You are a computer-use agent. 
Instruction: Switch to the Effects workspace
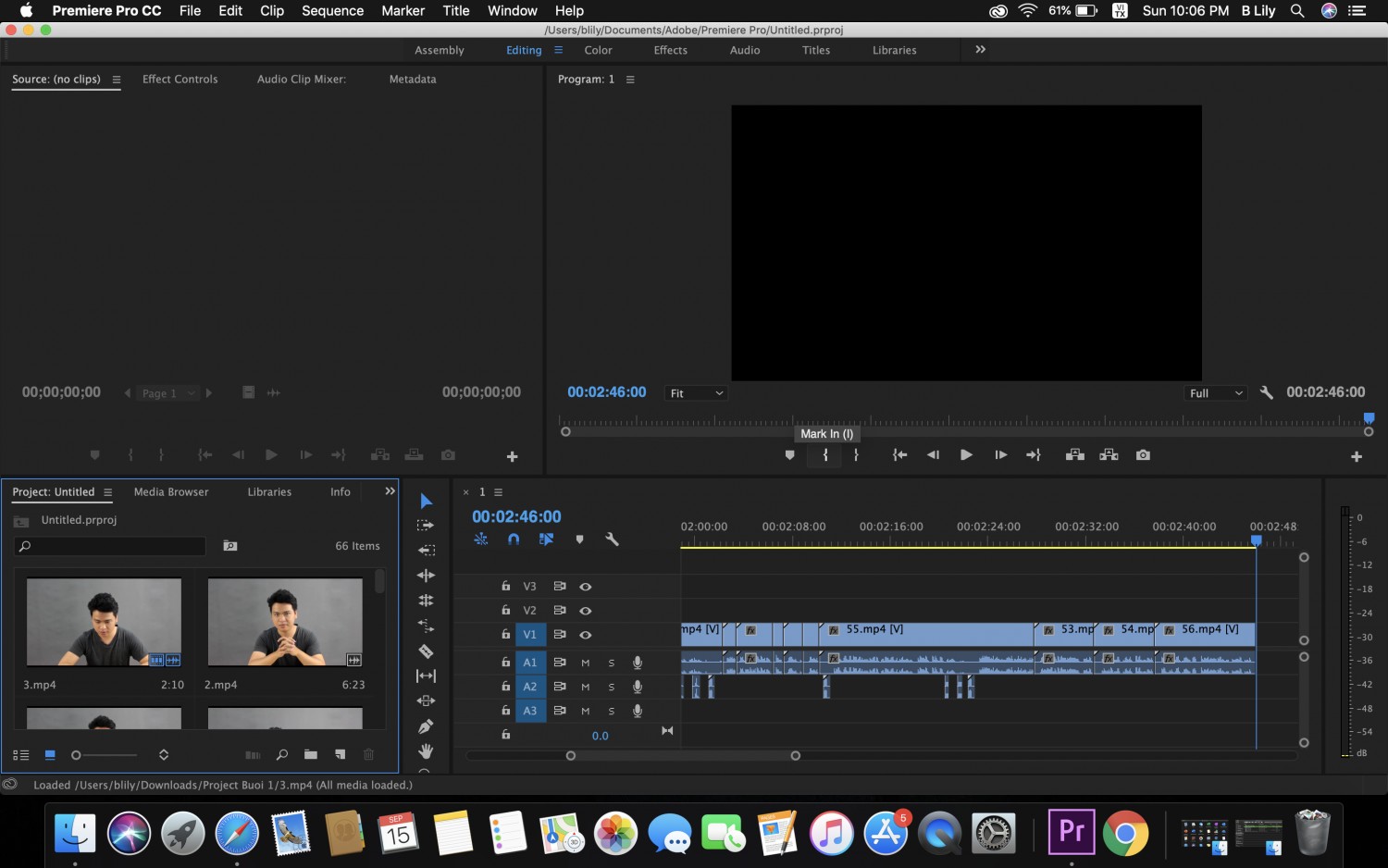[671, 50]
